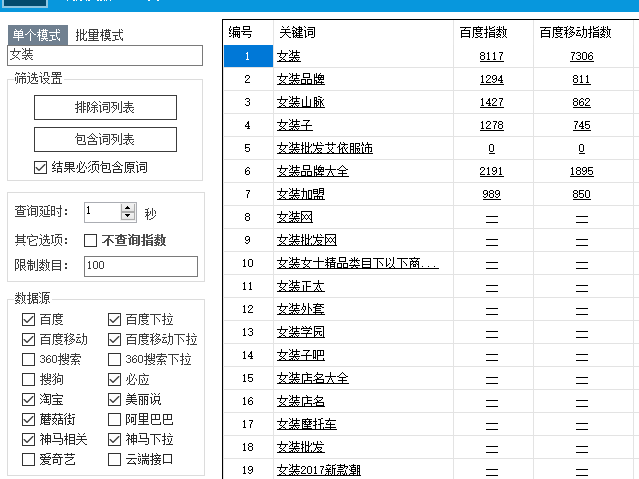
Task: Uncheck 百度下拉 data source
Action: (x=115, y=319)
